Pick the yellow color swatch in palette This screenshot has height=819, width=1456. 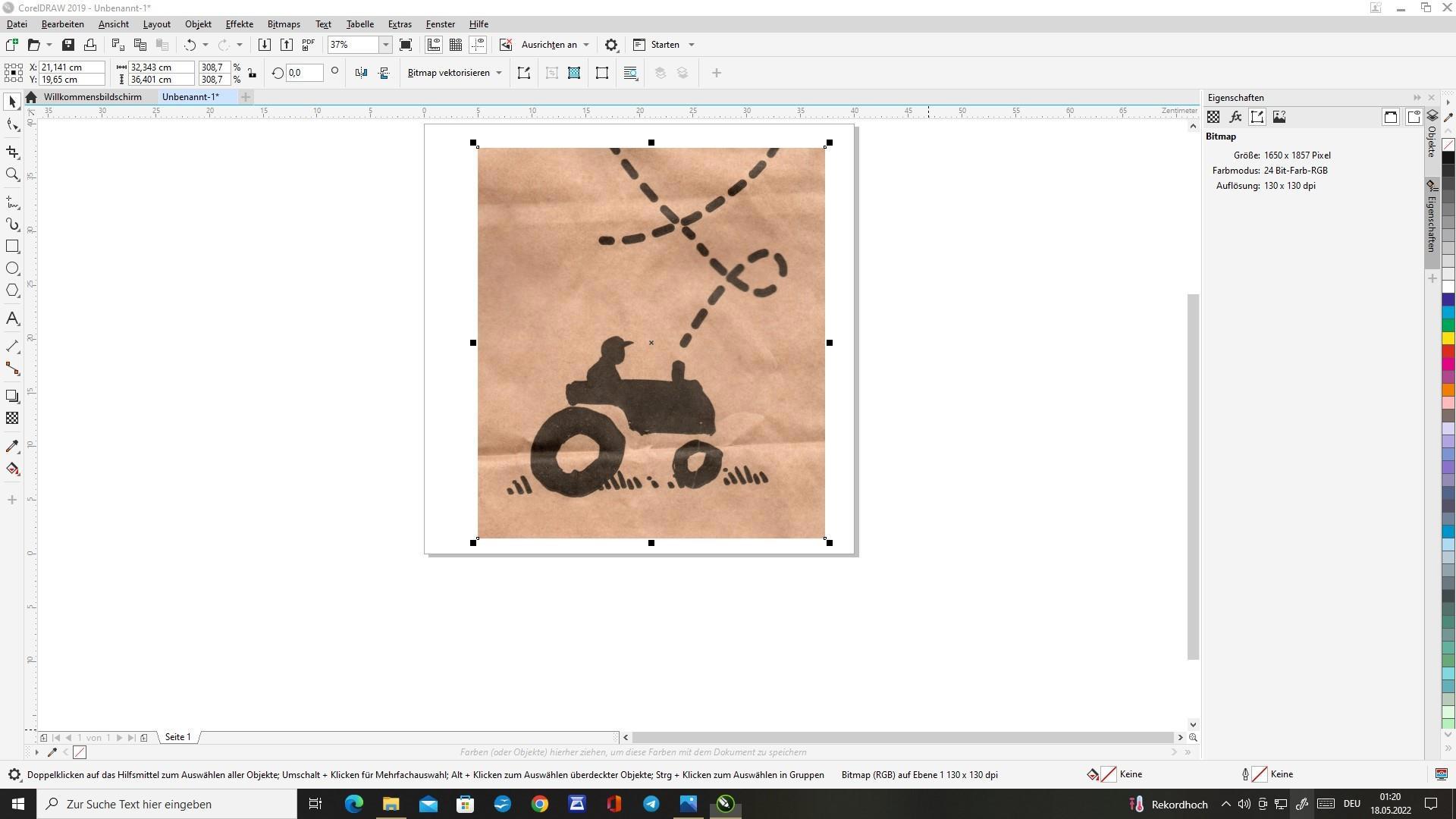[x=1448, y=338]
